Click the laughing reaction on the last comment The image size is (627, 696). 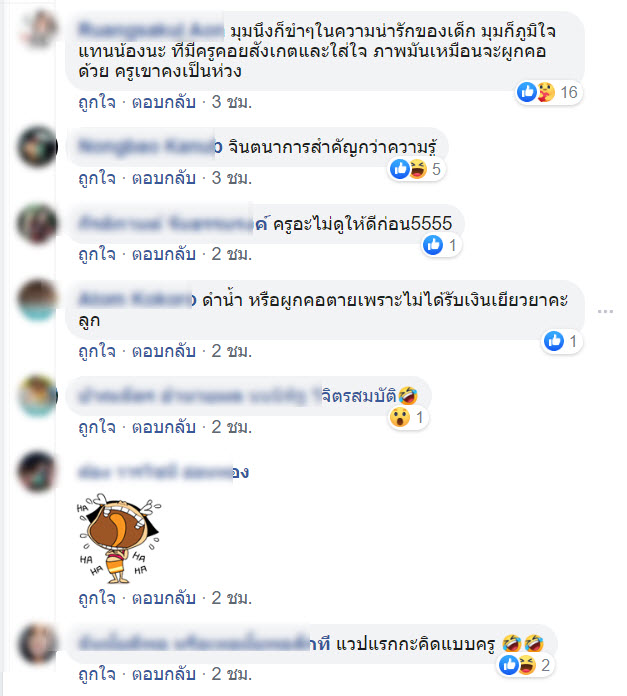click(x=527, y=665)
